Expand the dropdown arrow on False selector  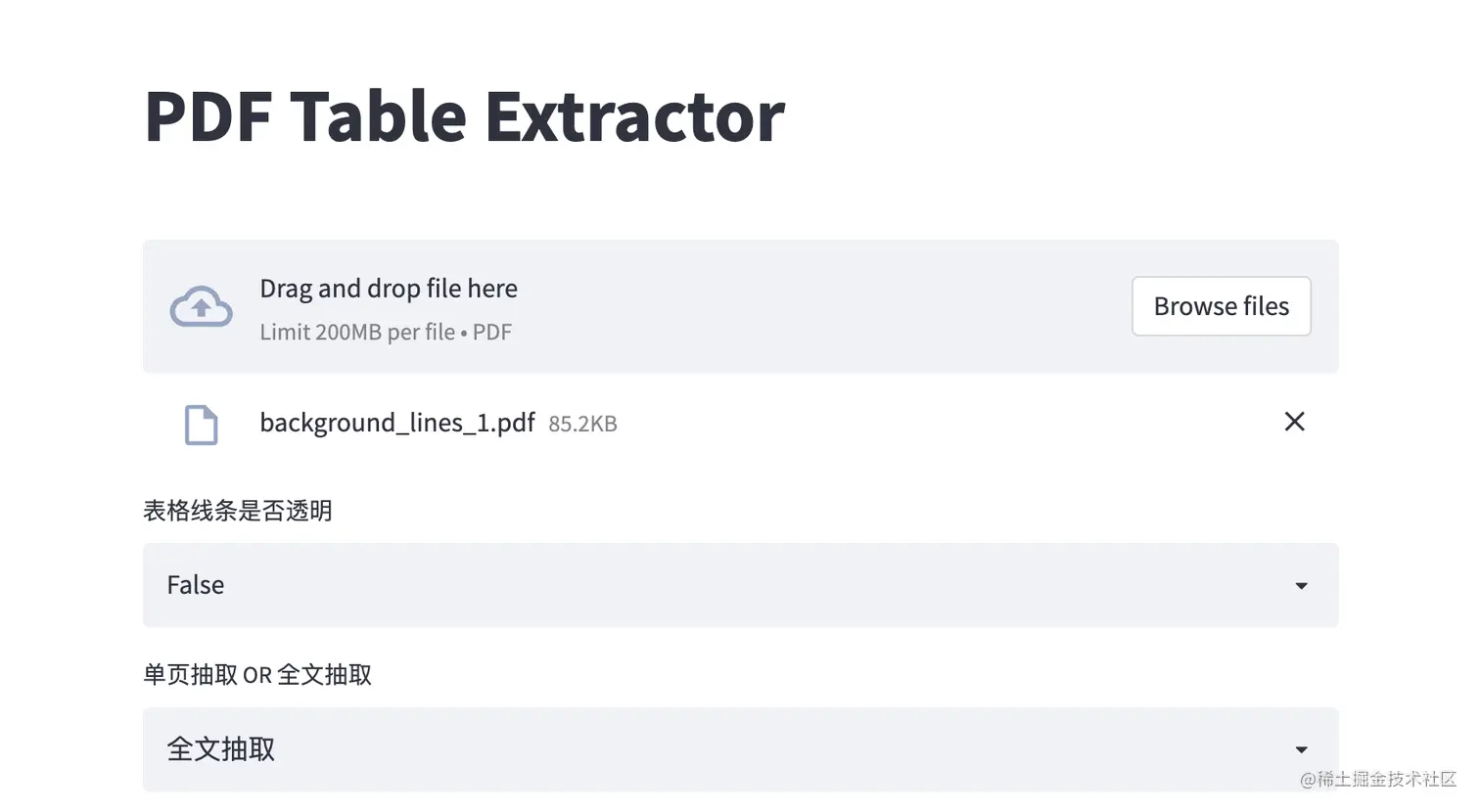(x=1301, y=586)
